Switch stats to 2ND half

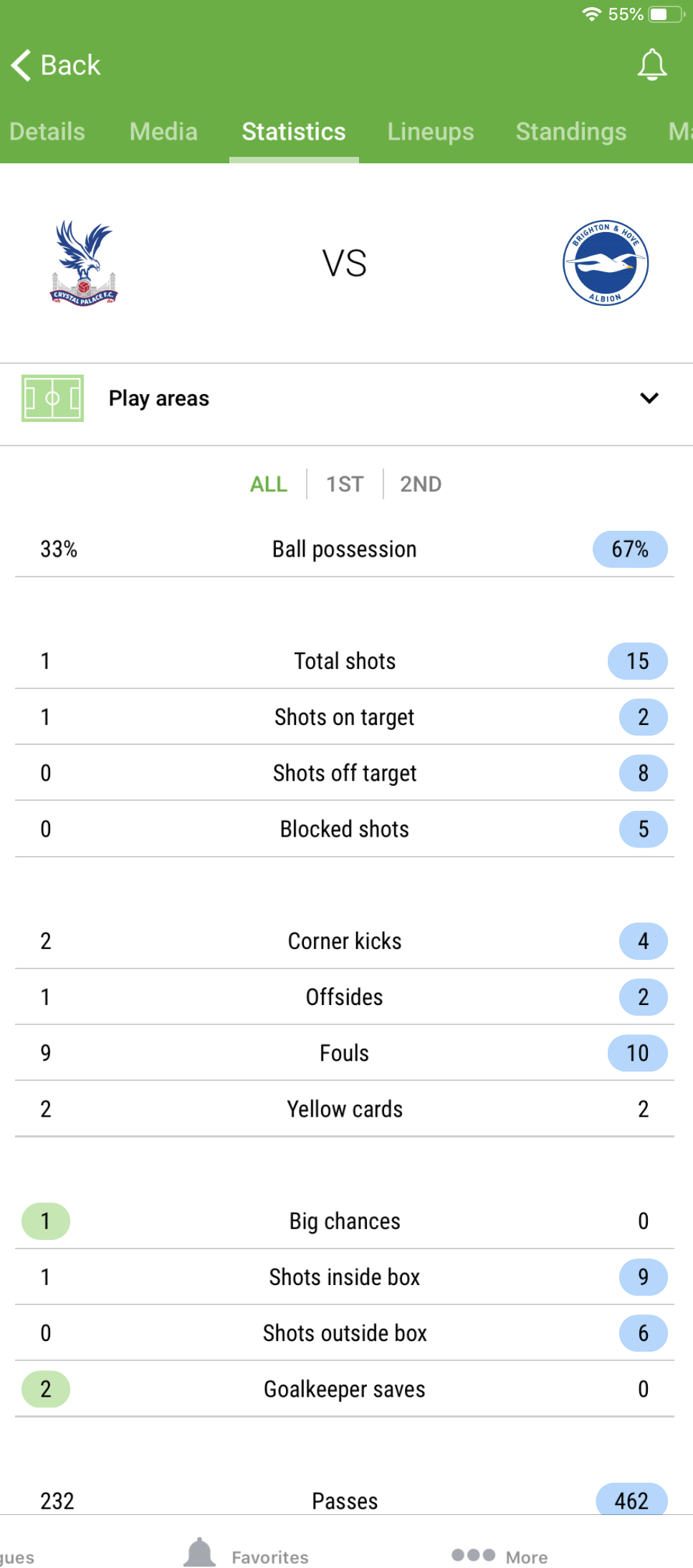pyautogui.click(x=421, y=484)
